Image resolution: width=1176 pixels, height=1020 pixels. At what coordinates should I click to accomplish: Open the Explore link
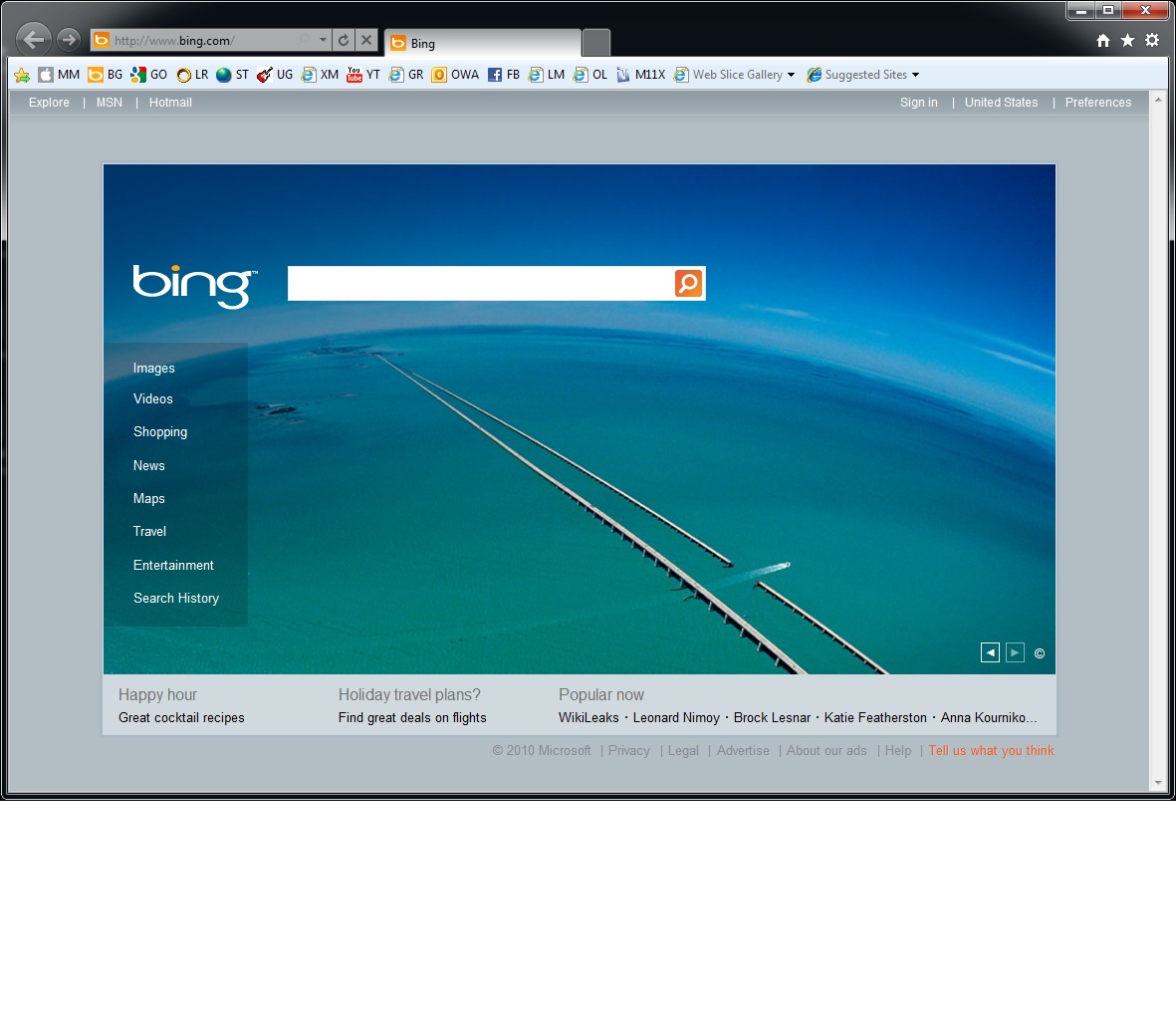pos(49,102)
